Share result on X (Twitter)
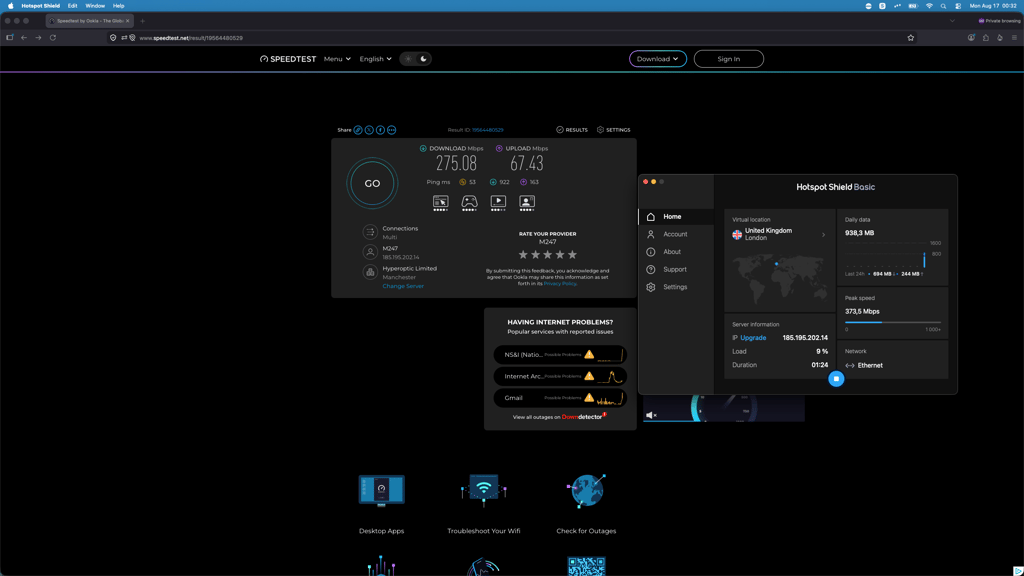This screenshot has height=576, width=1024. pos(369,130)
